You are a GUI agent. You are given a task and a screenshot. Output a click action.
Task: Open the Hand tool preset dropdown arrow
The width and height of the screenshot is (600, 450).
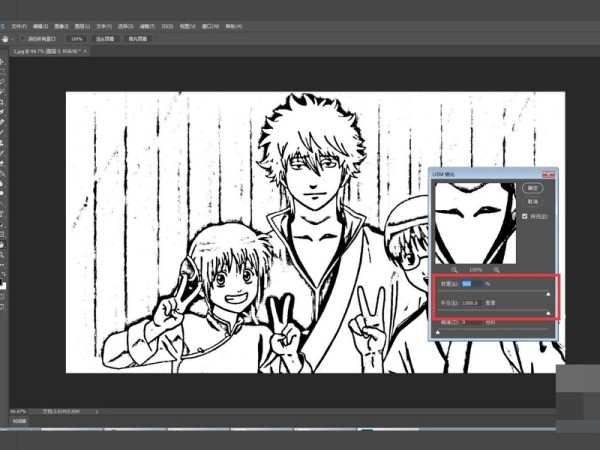(x=11, y=38)
